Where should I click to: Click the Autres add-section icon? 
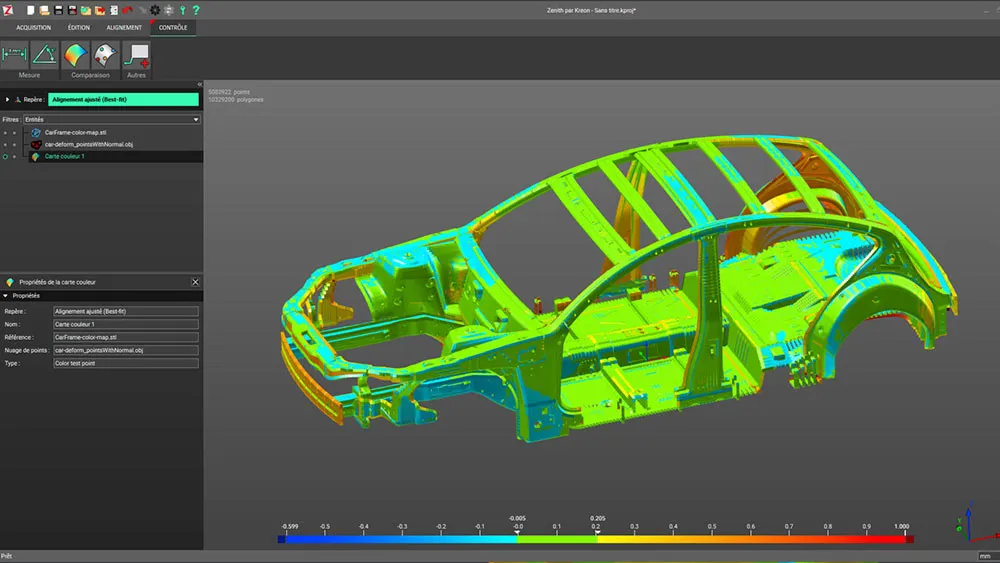click(138, 55)
